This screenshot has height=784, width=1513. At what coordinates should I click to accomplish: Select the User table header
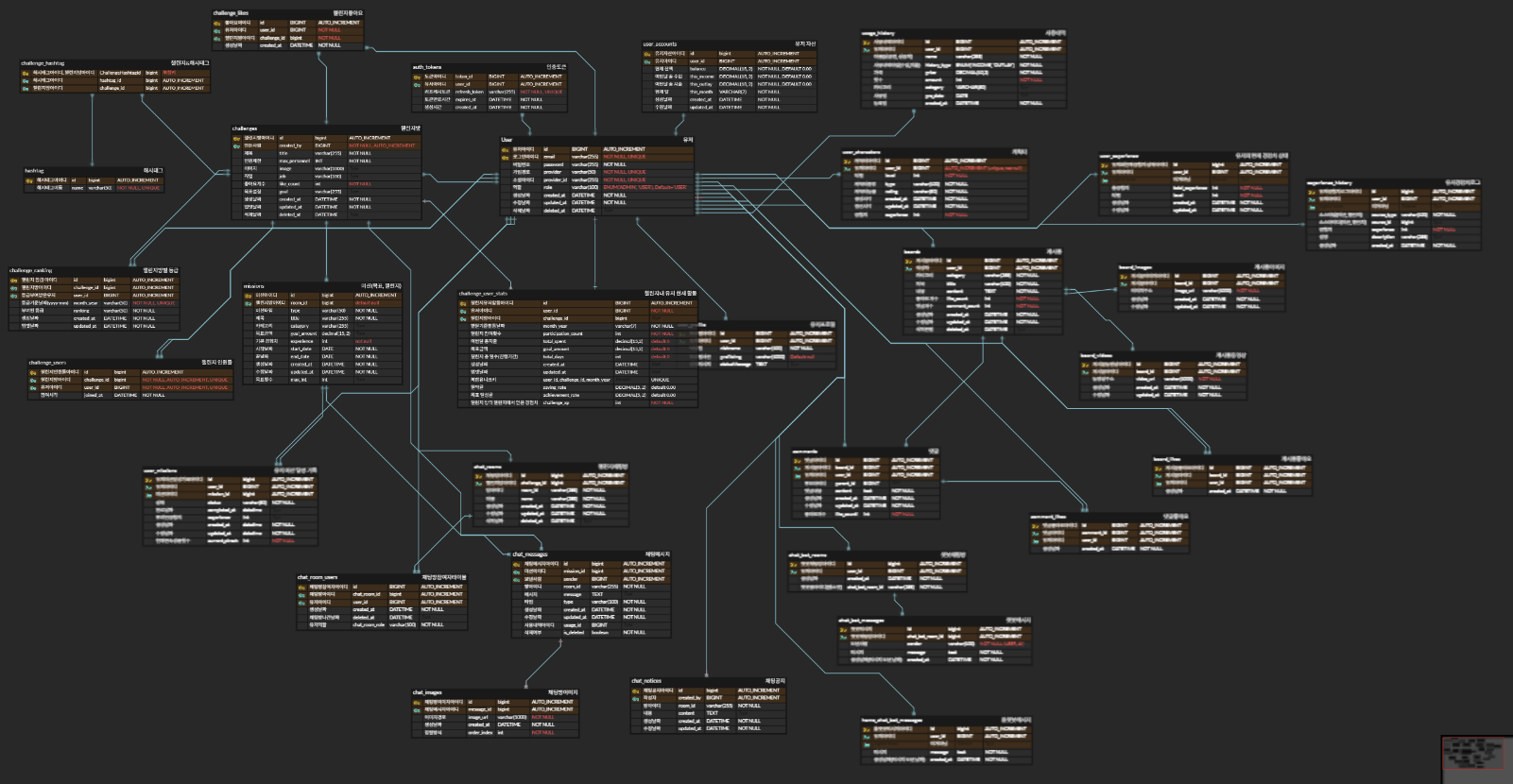pos(597,140)
